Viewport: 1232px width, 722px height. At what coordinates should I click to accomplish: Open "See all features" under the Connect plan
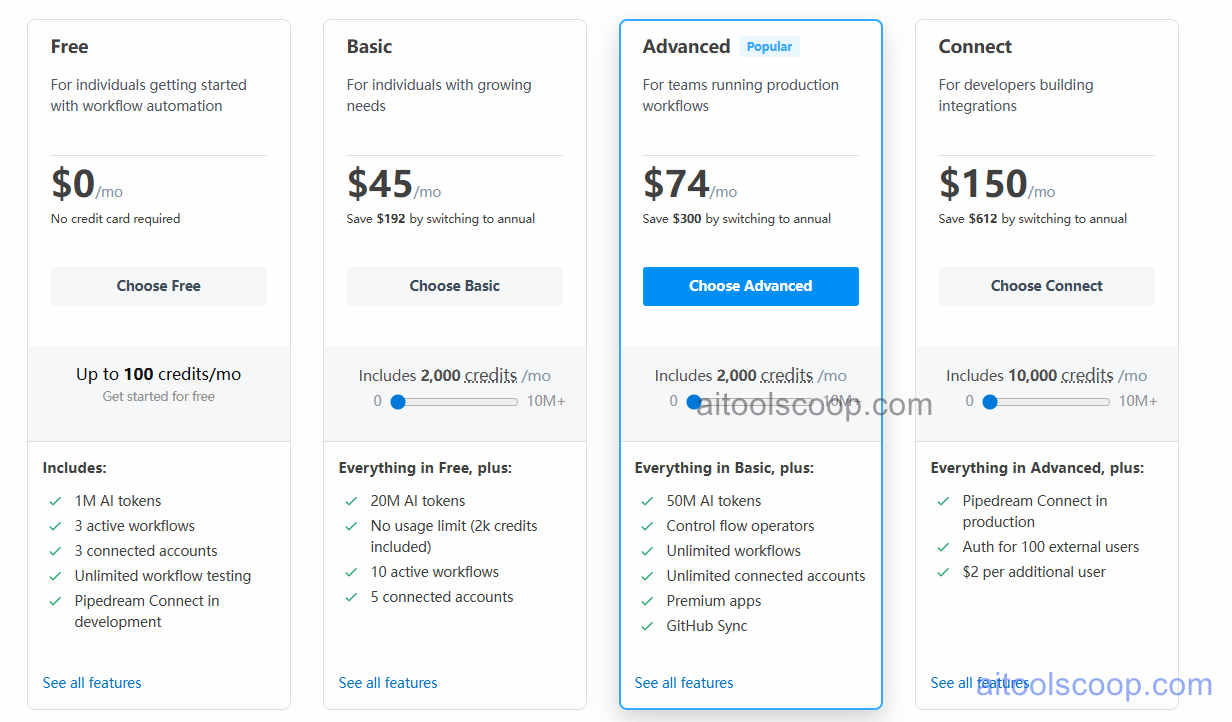(980, 683)
